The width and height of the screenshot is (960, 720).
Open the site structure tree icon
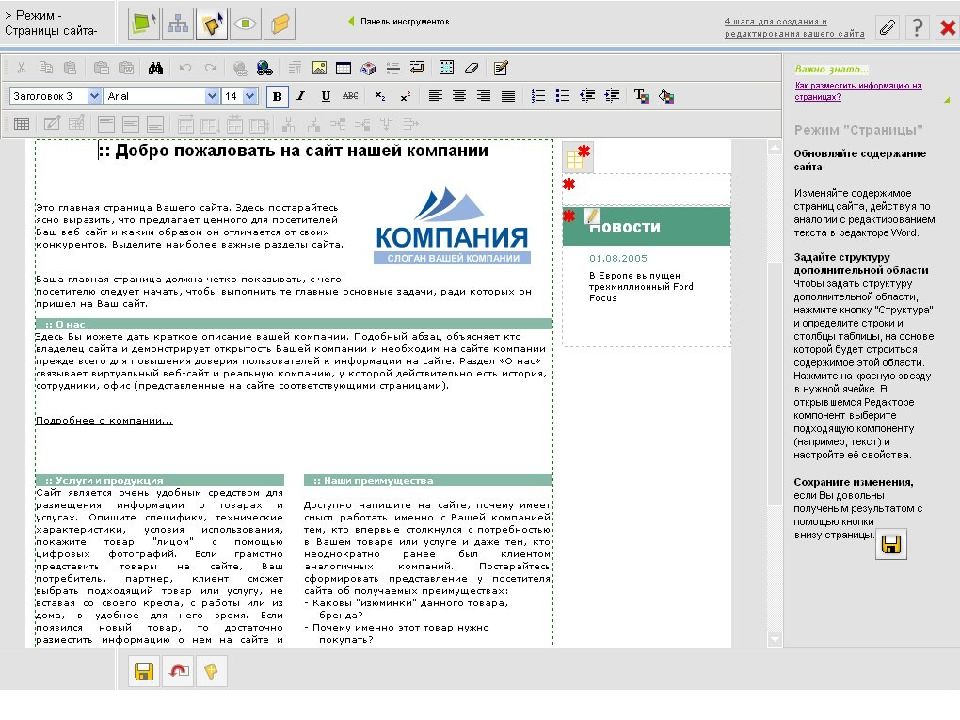point(178,24)
